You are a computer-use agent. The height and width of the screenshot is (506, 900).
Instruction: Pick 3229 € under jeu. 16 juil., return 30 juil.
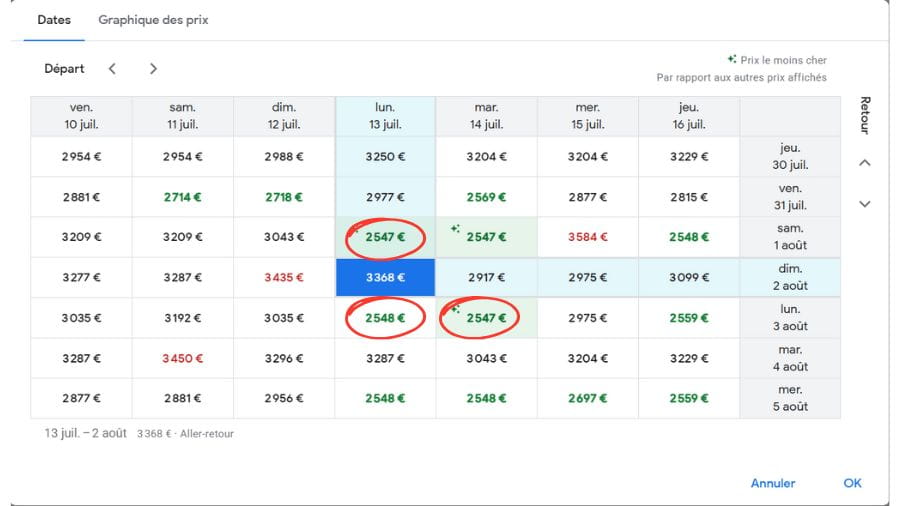click(689, 157)
